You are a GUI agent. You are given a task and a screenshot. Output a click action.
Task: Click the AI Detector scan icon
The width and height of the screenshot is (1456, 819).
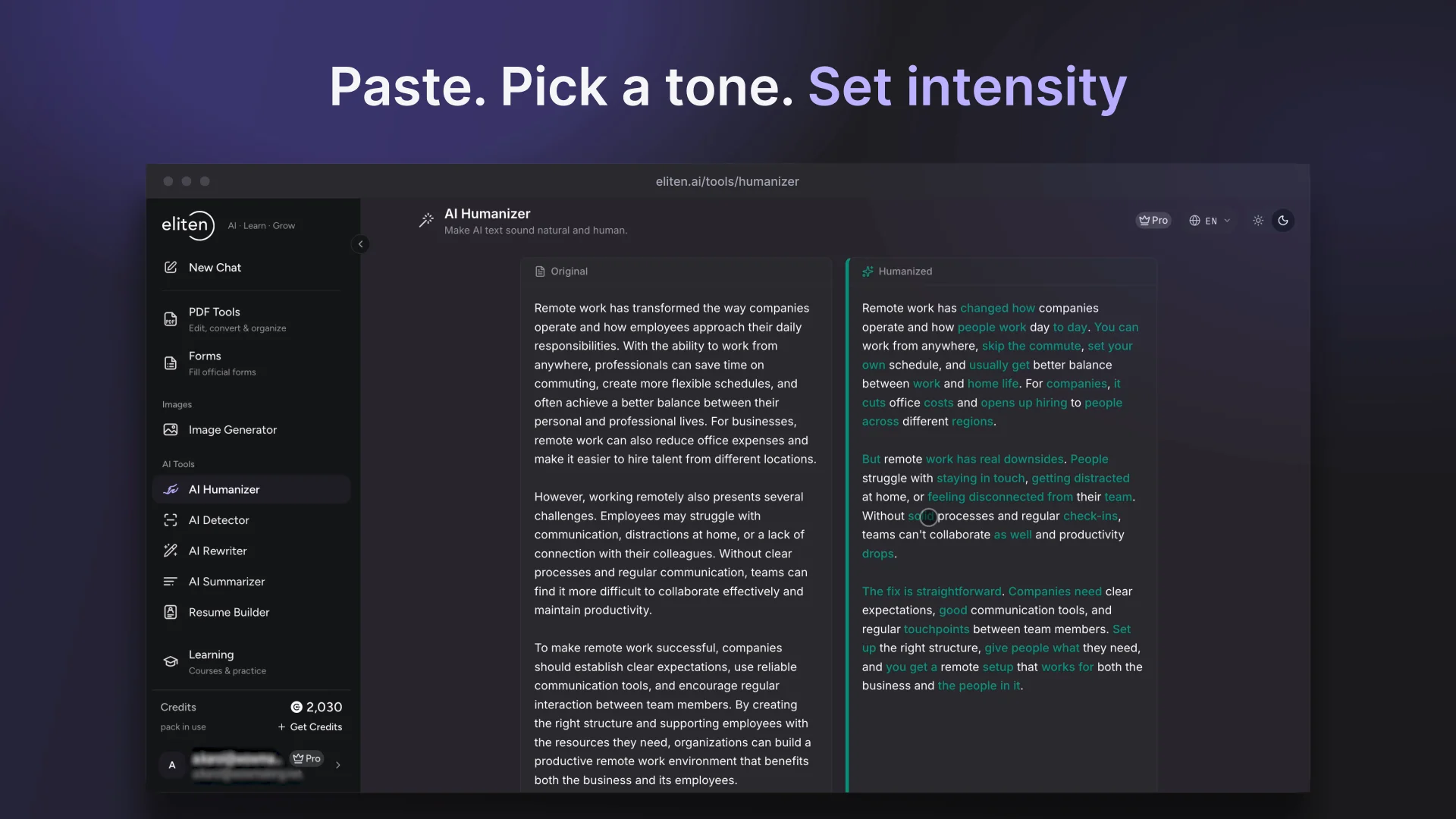coord(171,520)
